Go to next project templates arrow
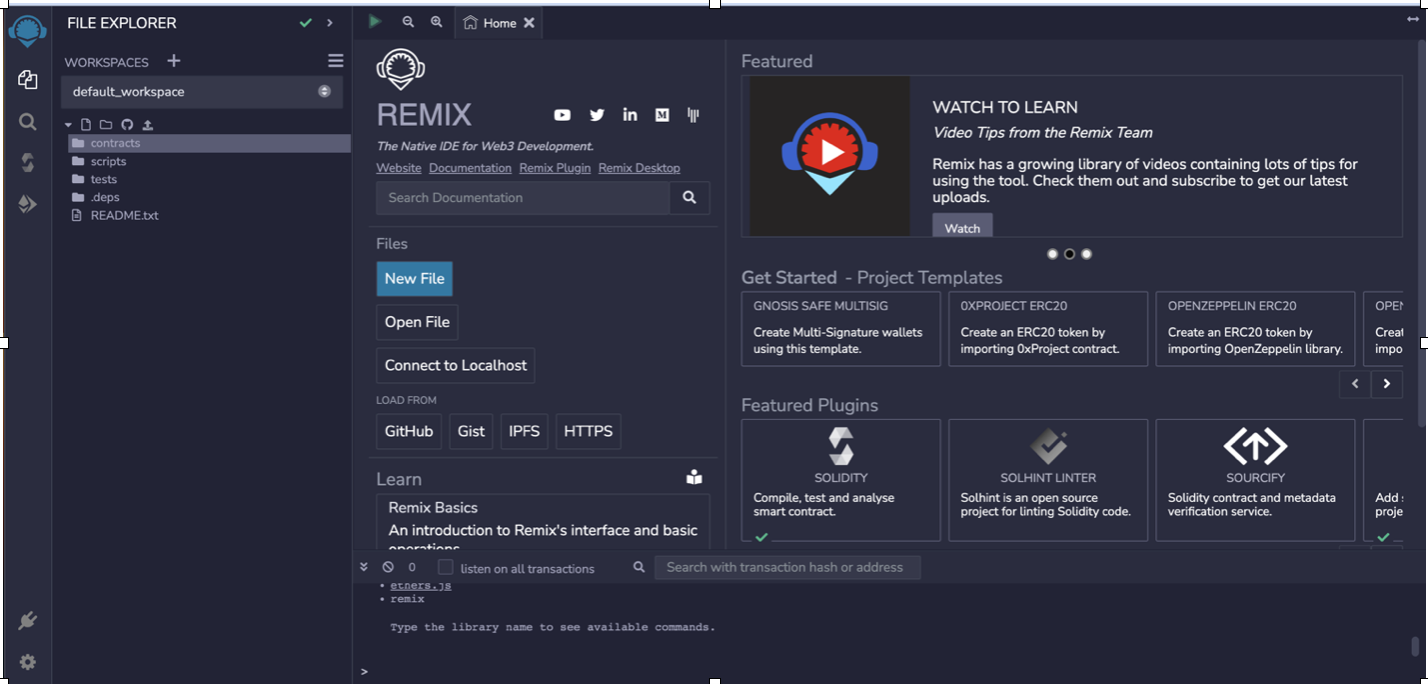Viewport: 1428px width, 684px height. (x=1386, y=384)
